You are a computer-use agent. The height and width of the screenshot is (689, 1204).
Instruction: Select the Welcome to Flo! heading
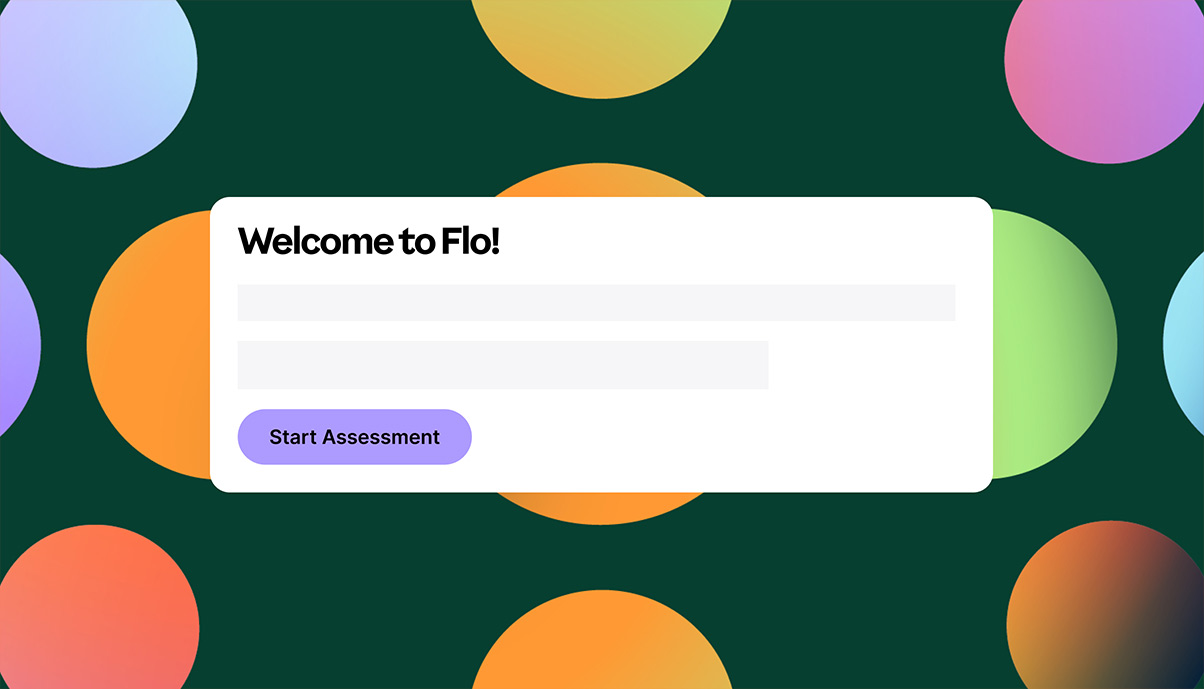click(x=368, y=241)
